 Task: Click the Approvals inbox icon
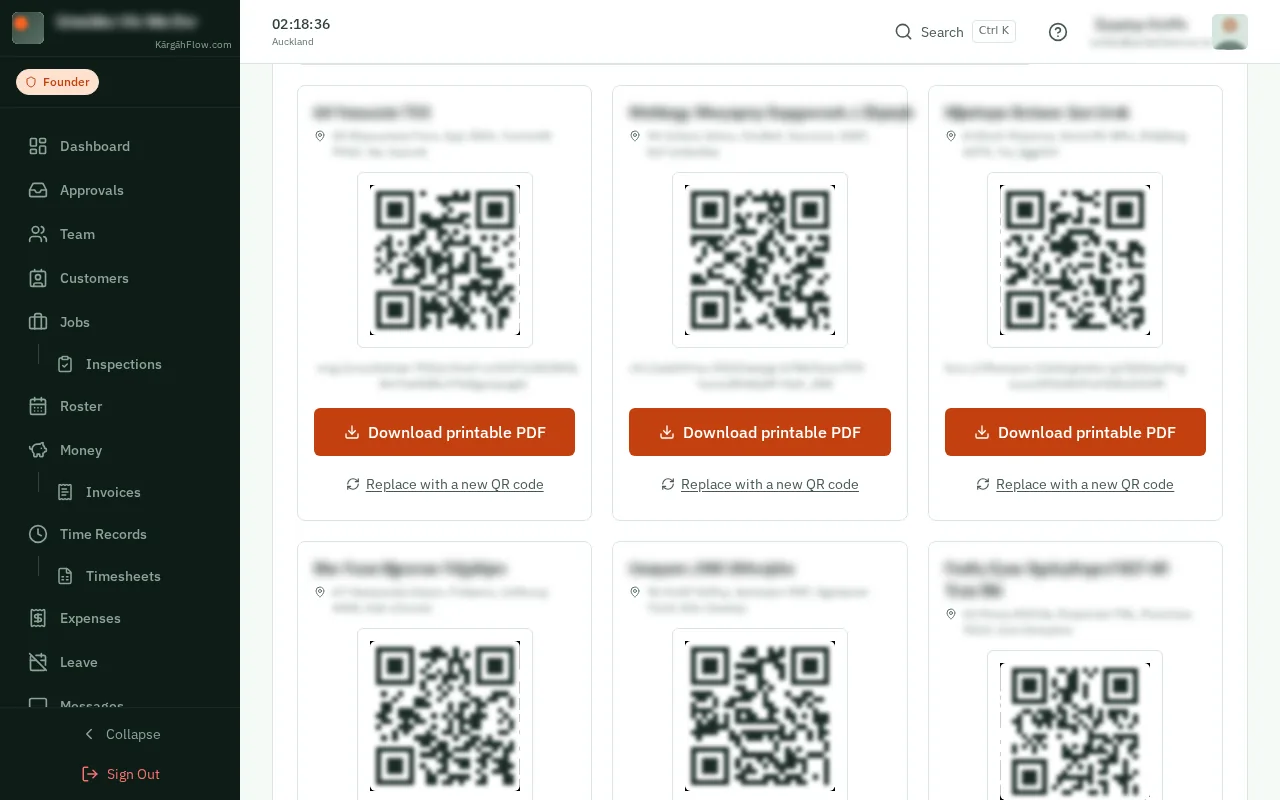[x=38, y=190]
